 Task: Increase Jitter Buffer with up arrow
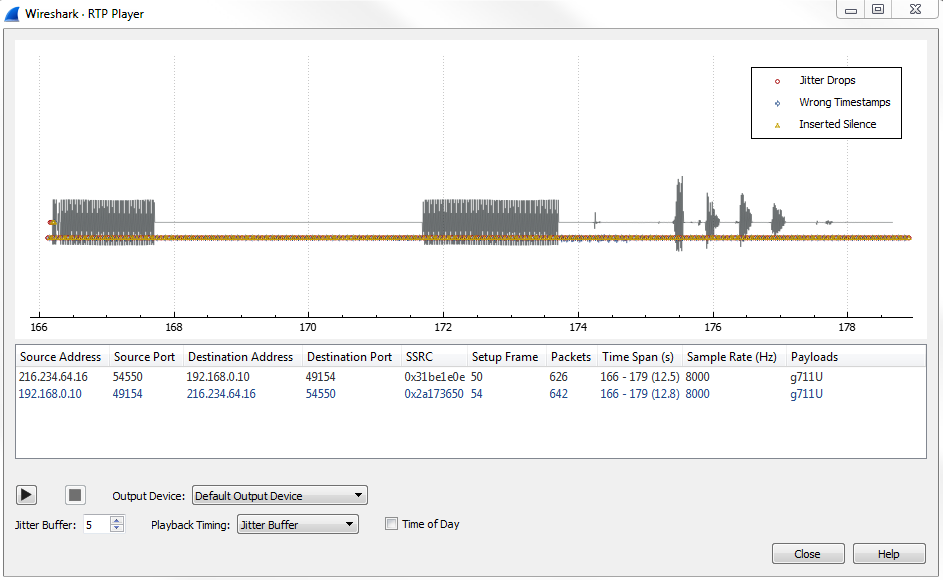117,519
